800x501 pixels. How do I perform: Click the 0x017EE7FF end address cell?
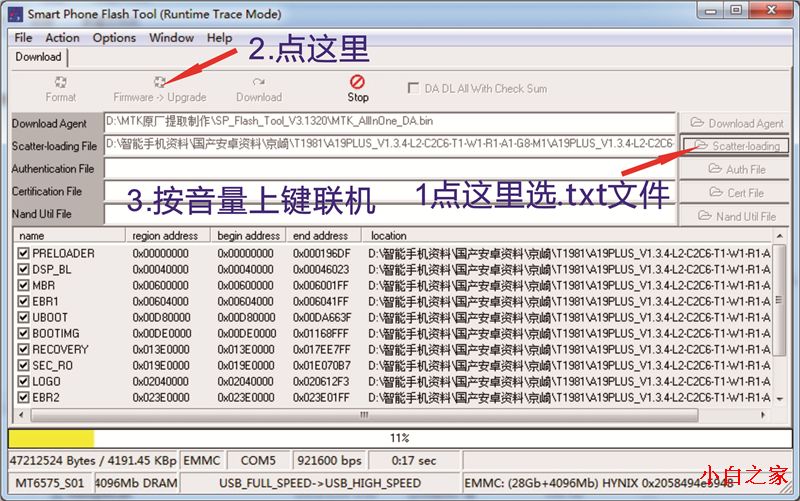(x=321, y=349)
